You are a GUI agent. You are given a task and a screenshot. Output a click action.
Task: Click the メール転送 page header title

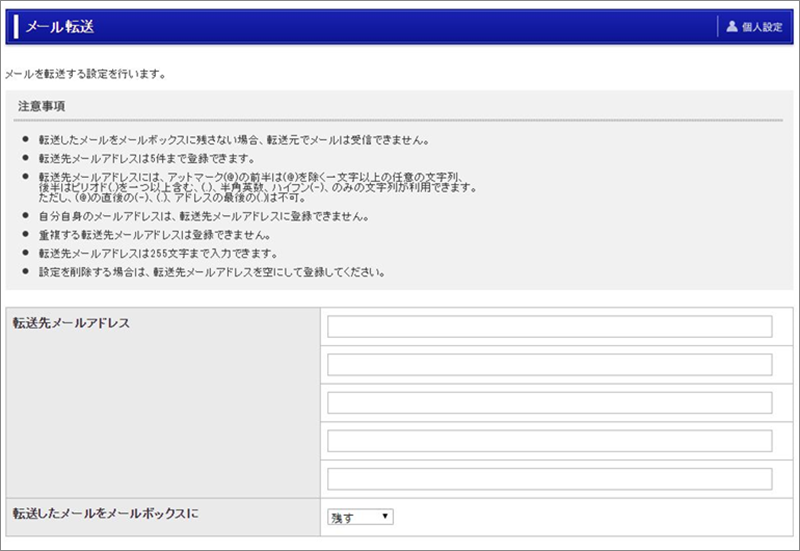click(x=60, y=27)
